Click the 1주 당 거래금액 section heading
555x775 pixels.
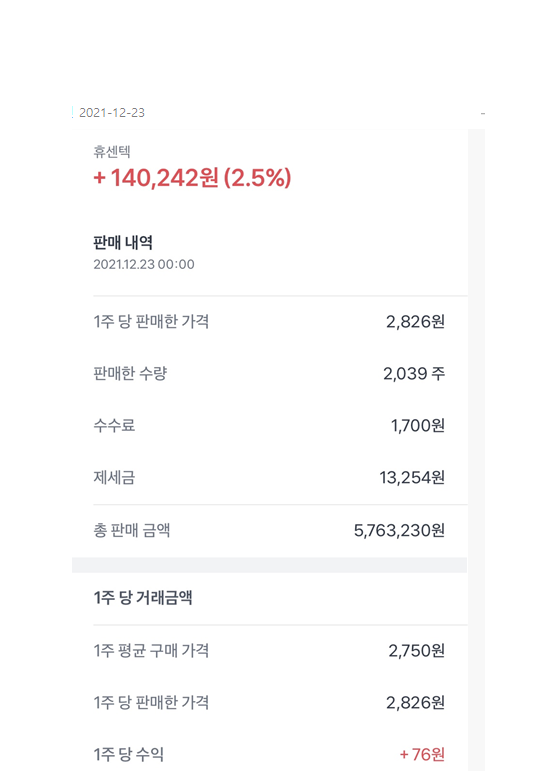pyautogui.click(x=143, y=598)
